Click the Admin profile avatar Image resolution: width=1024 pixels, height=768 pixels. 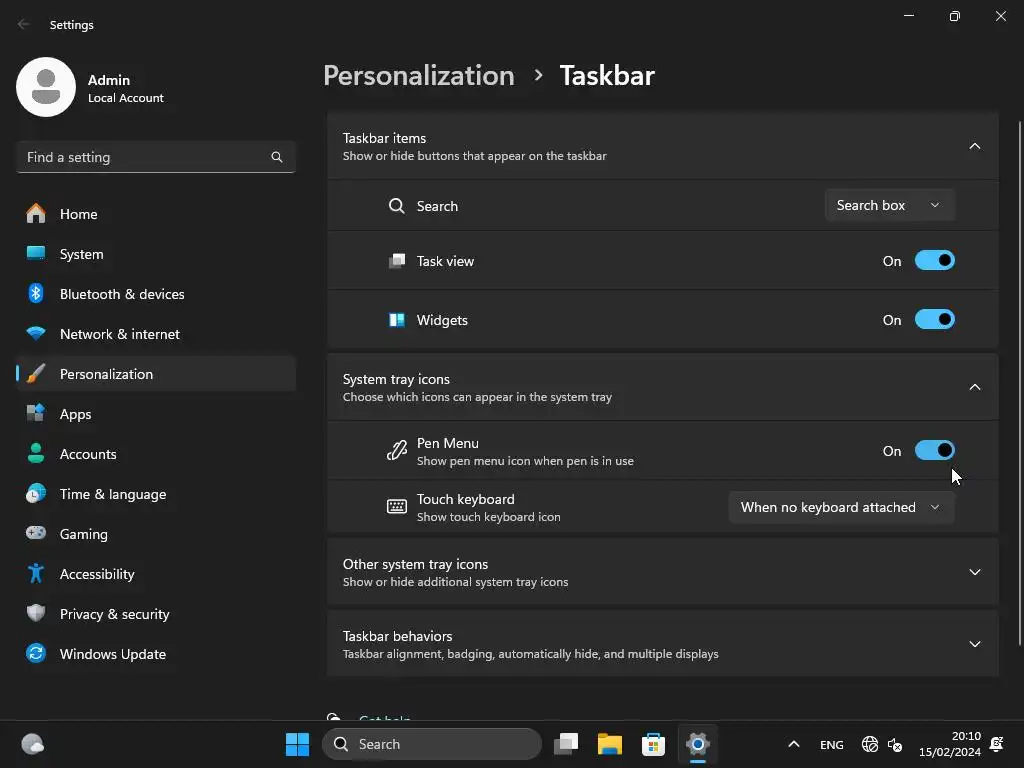46,87
